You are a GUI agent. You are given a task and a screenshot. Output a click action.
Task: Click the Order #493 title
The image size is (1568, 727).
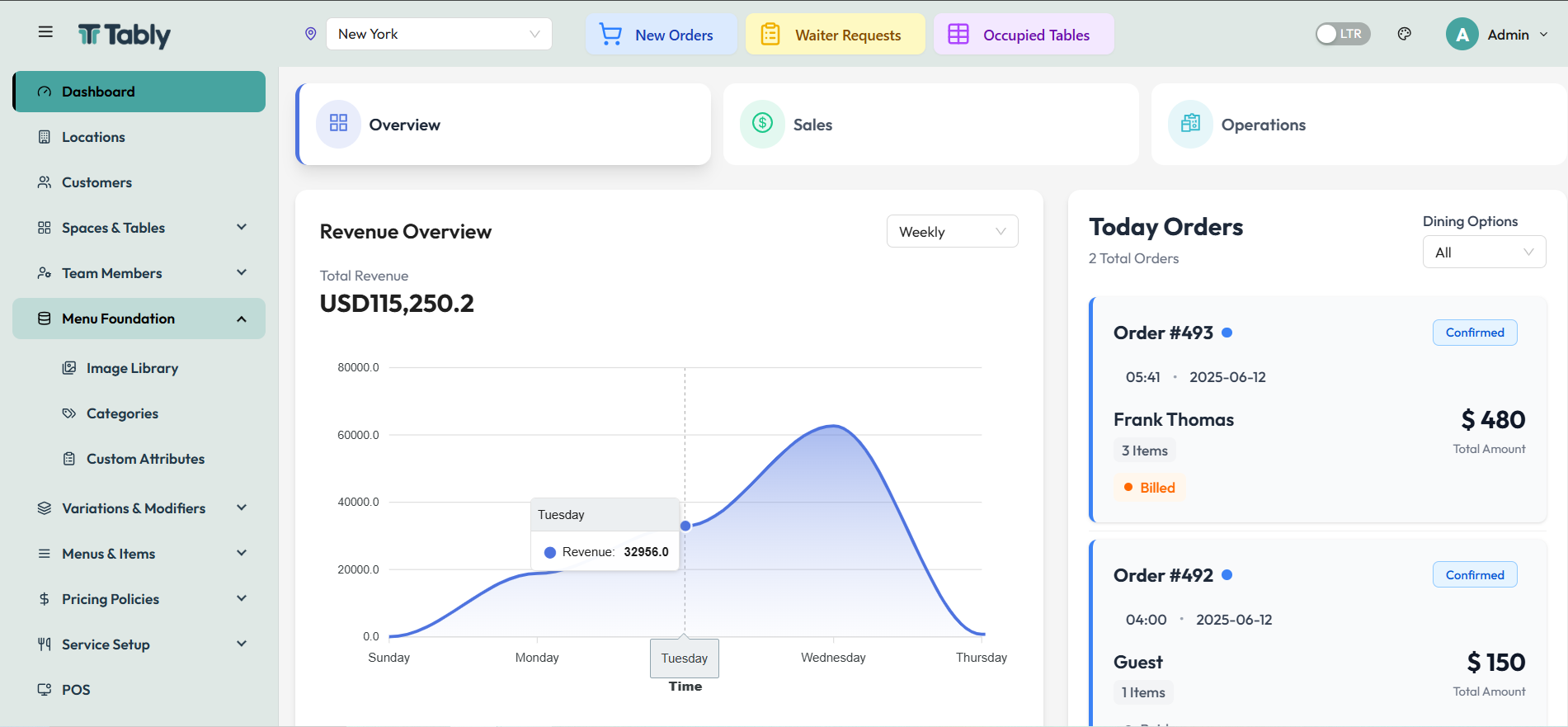tap(1163, 333)
